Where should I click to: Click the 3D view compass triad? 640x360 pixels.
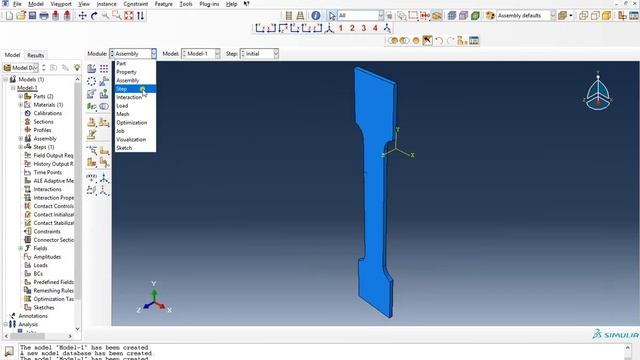[x=598, y=94]
